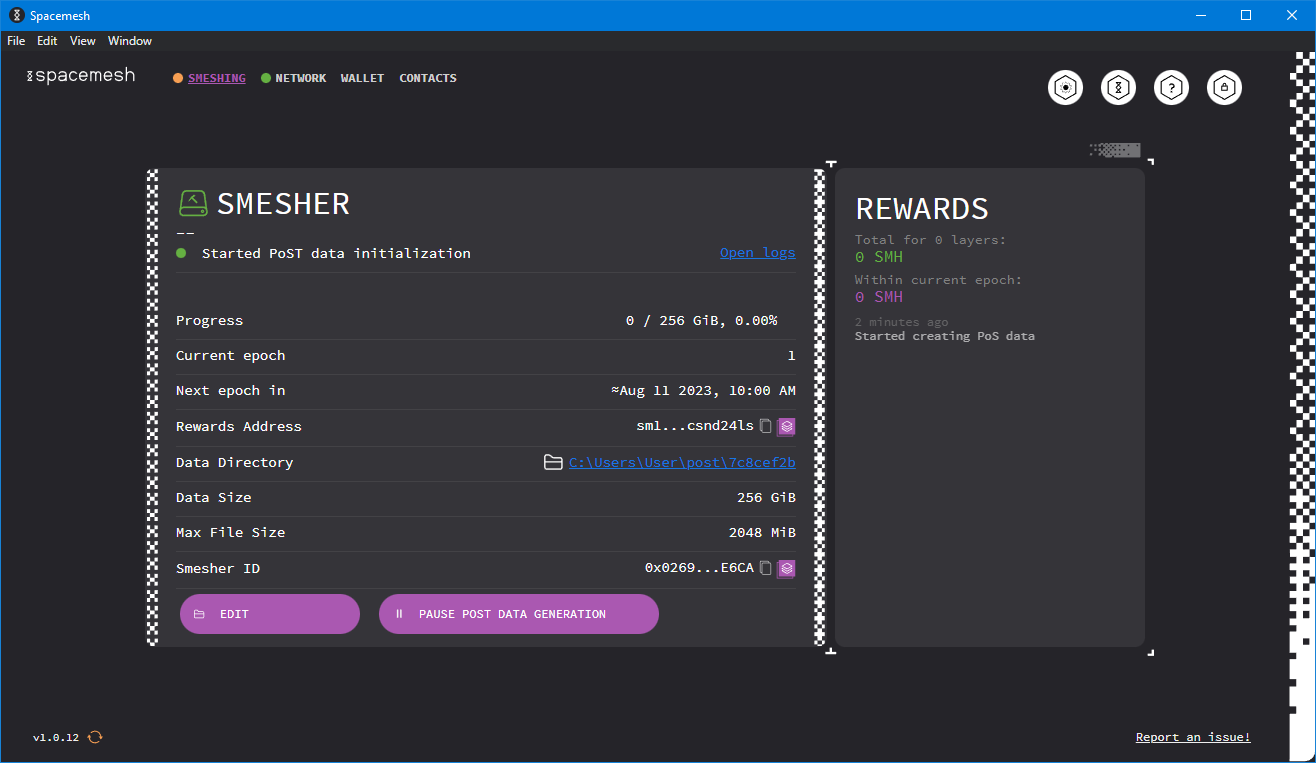
Task: Open the Window menu
Action: 130,41
